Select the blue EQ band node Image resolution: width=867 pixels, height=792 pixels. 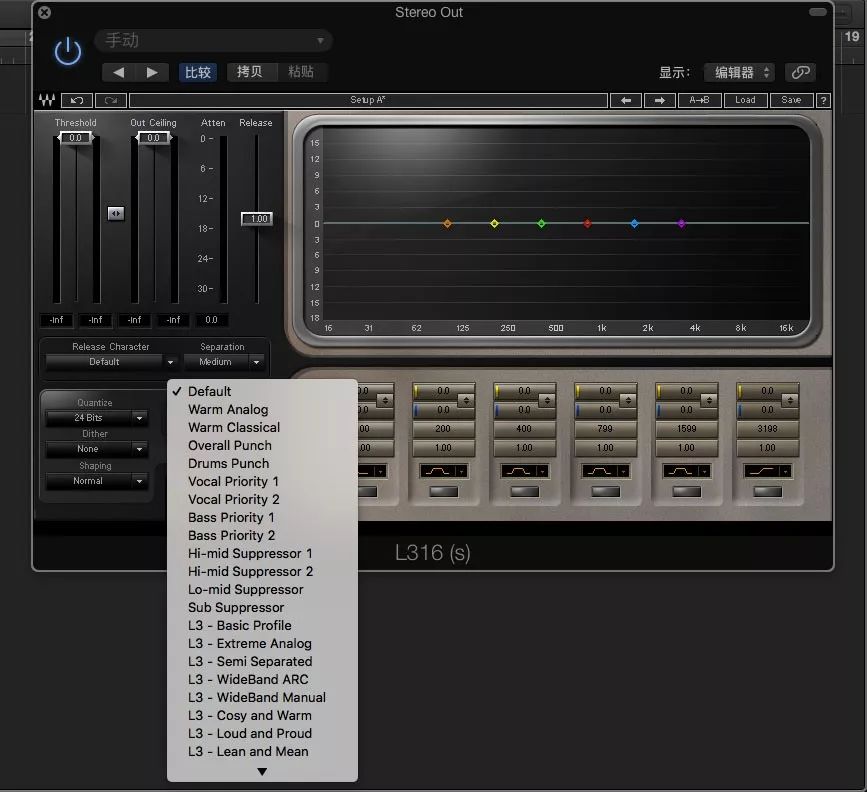tap(634, 223)
